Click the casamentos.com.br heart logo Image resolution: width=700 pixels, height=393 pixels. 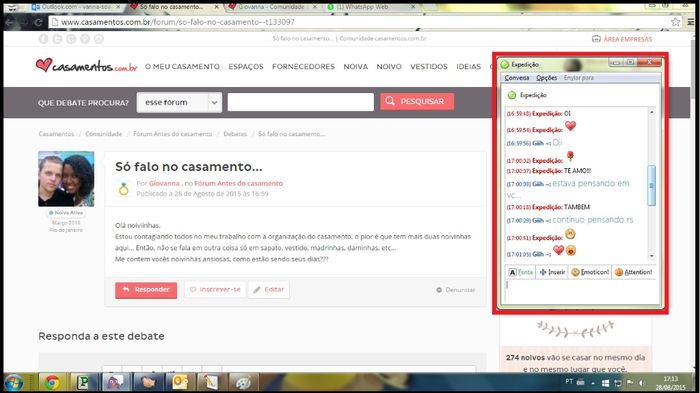point(87,66)
